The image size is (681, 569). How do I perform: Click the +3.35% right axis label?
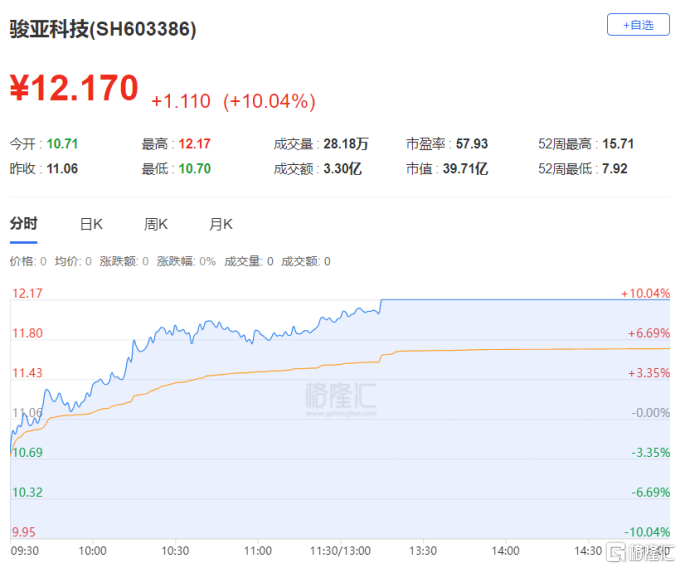649,373
